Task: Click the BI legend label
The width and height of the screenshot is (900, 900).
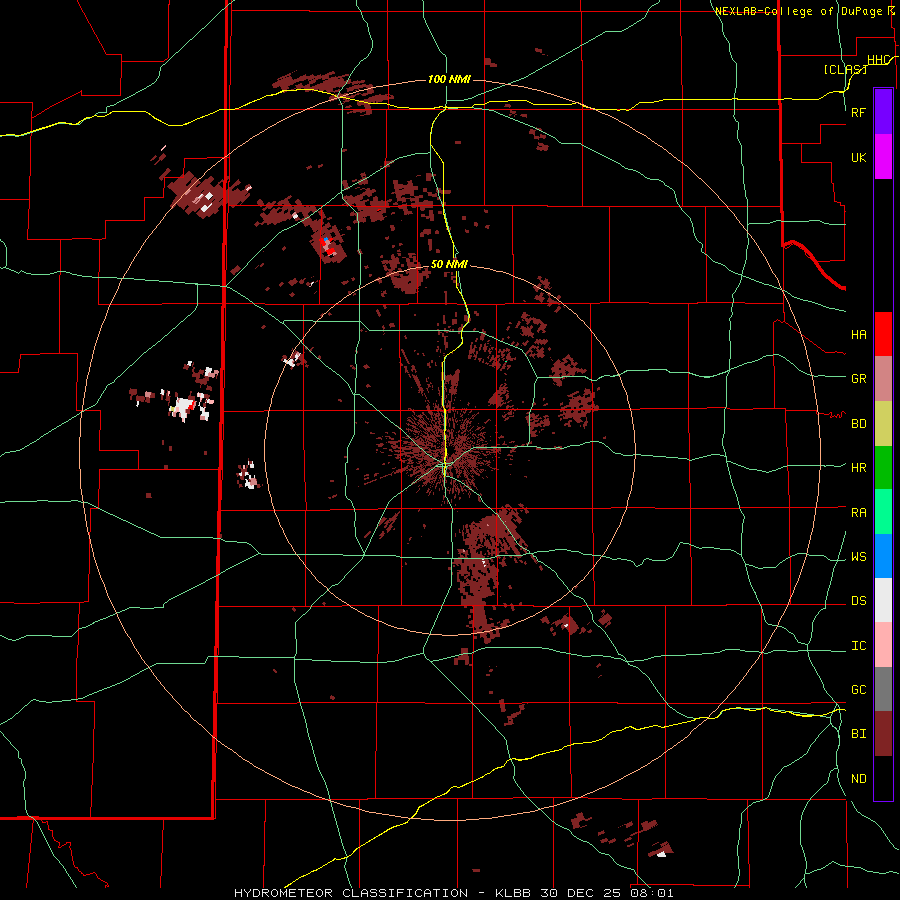Action: click(x=859, y=734)
